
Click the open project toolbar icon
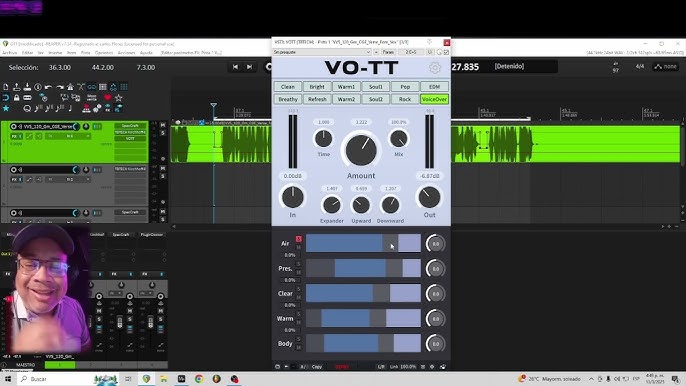click(x=16, y=87)
